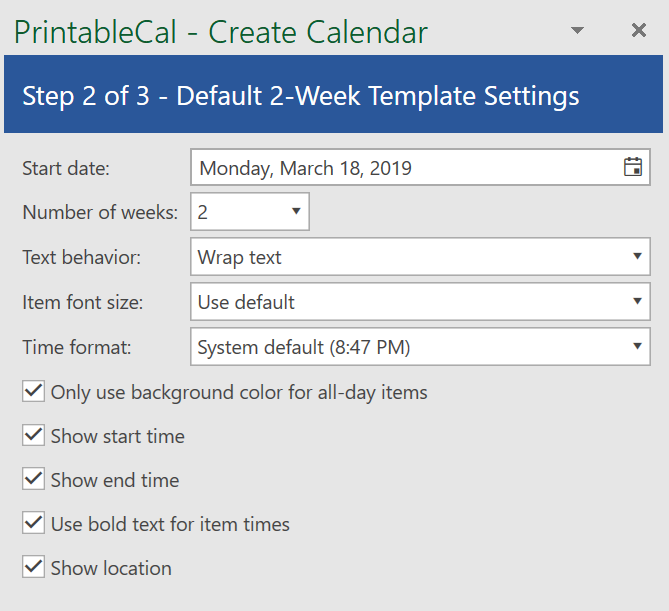This screenshot has width=669, height=611.
Task: Uncheck the Show location checkbox
Action: (33, 567)
